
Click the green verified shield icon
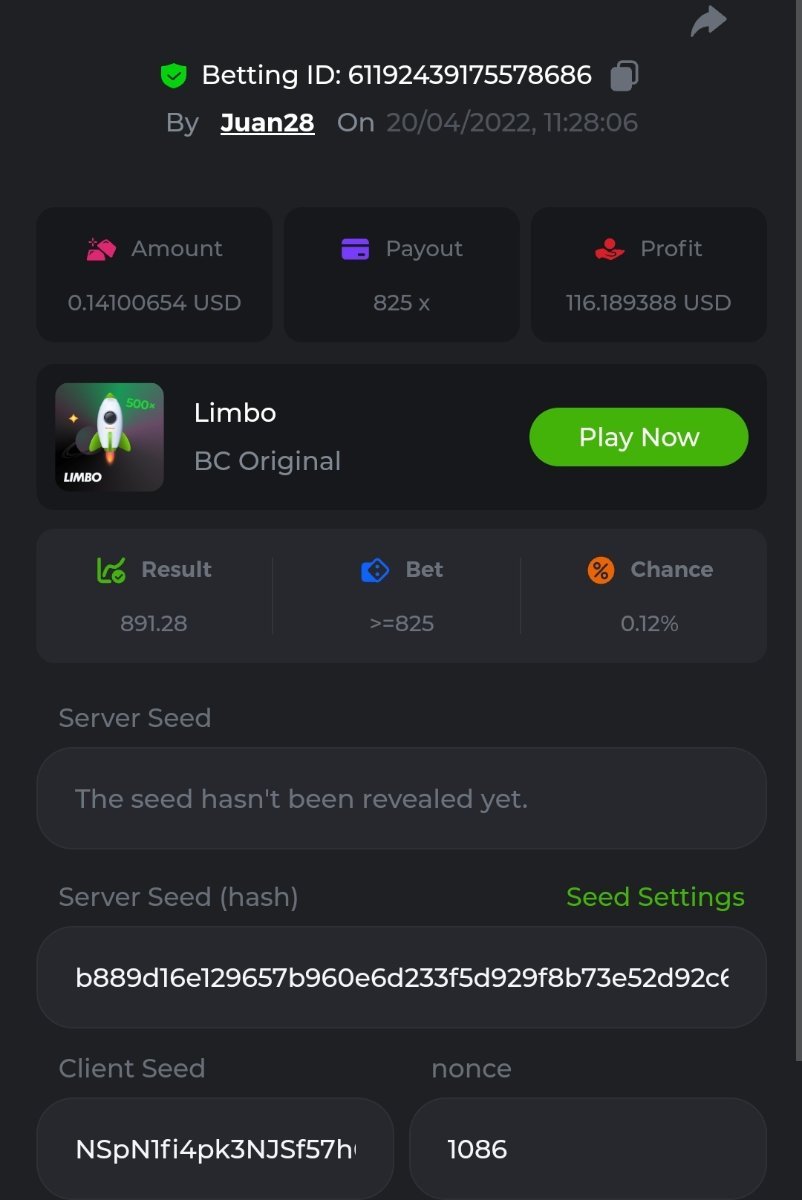[174, 76]
